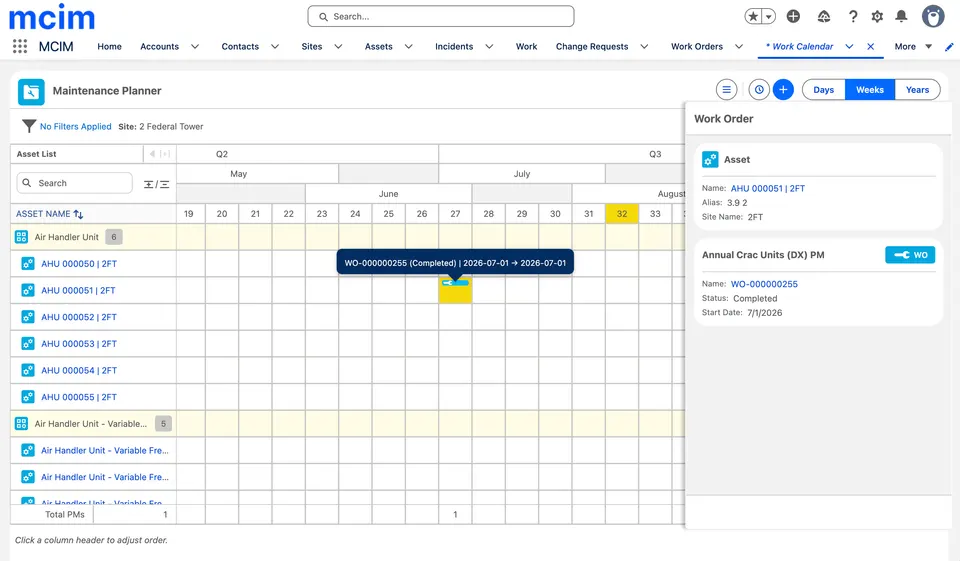This screenshot has width=960, height=561.
Task: Click the filter funnel icon
Action: [29, 126]
